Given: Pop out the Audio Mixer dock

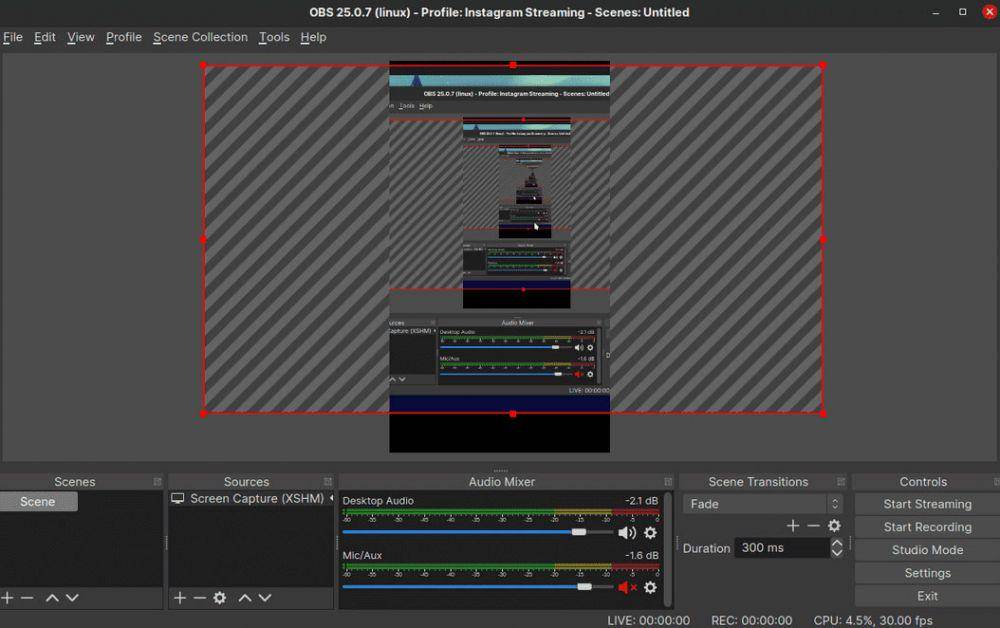Looking at the screenshot, I should coord(668,481).
